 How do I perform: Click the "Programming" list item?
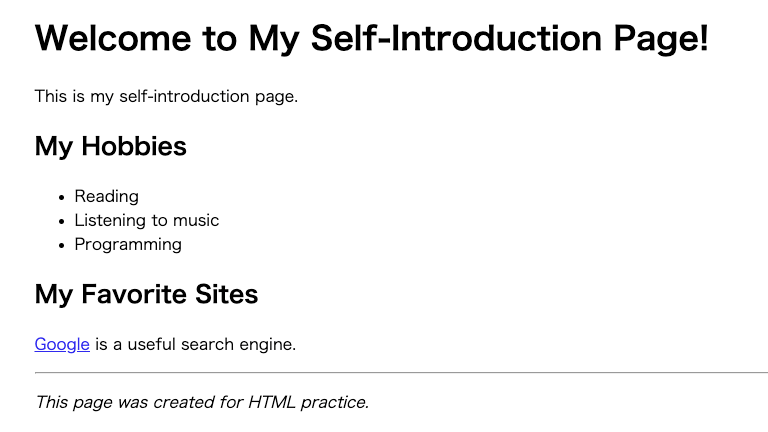tap(128, 245)
